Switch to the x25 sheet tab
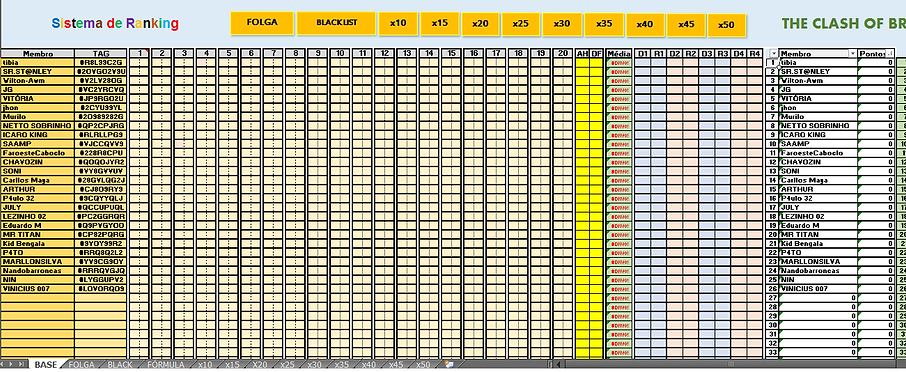 (287, 364)
